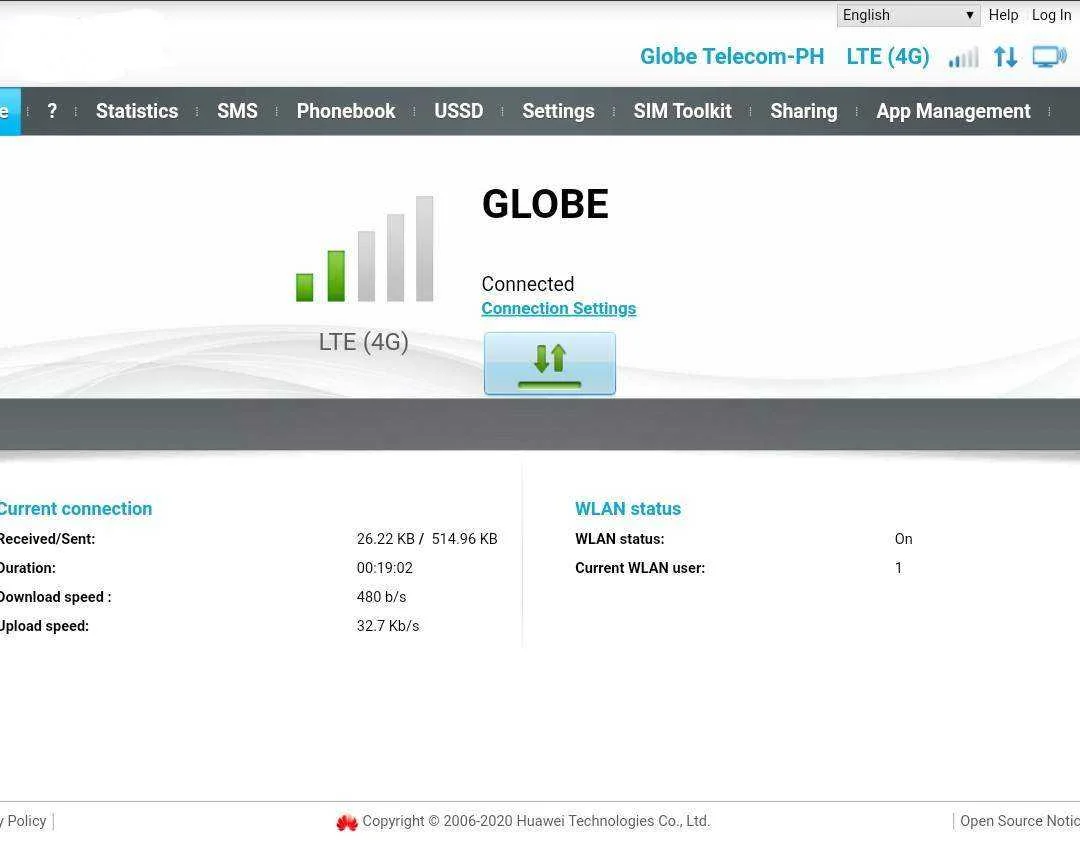Open the SMS menu
This screenshot has width=1080, height=850.
pos(238,111)
